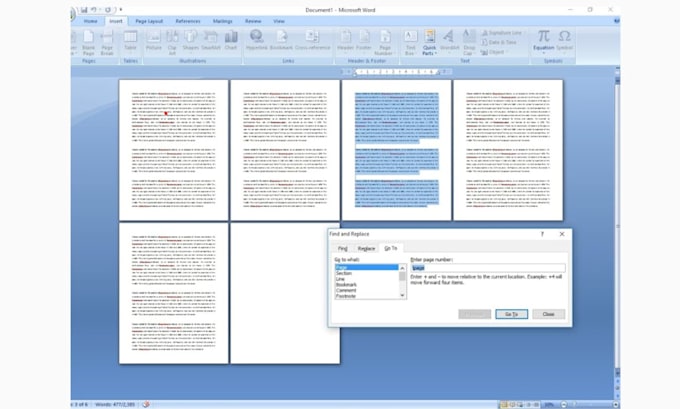Redo the last action
The height and width of the screenshot is (409, 680).
pyautogui.click(x=108, y=10)
